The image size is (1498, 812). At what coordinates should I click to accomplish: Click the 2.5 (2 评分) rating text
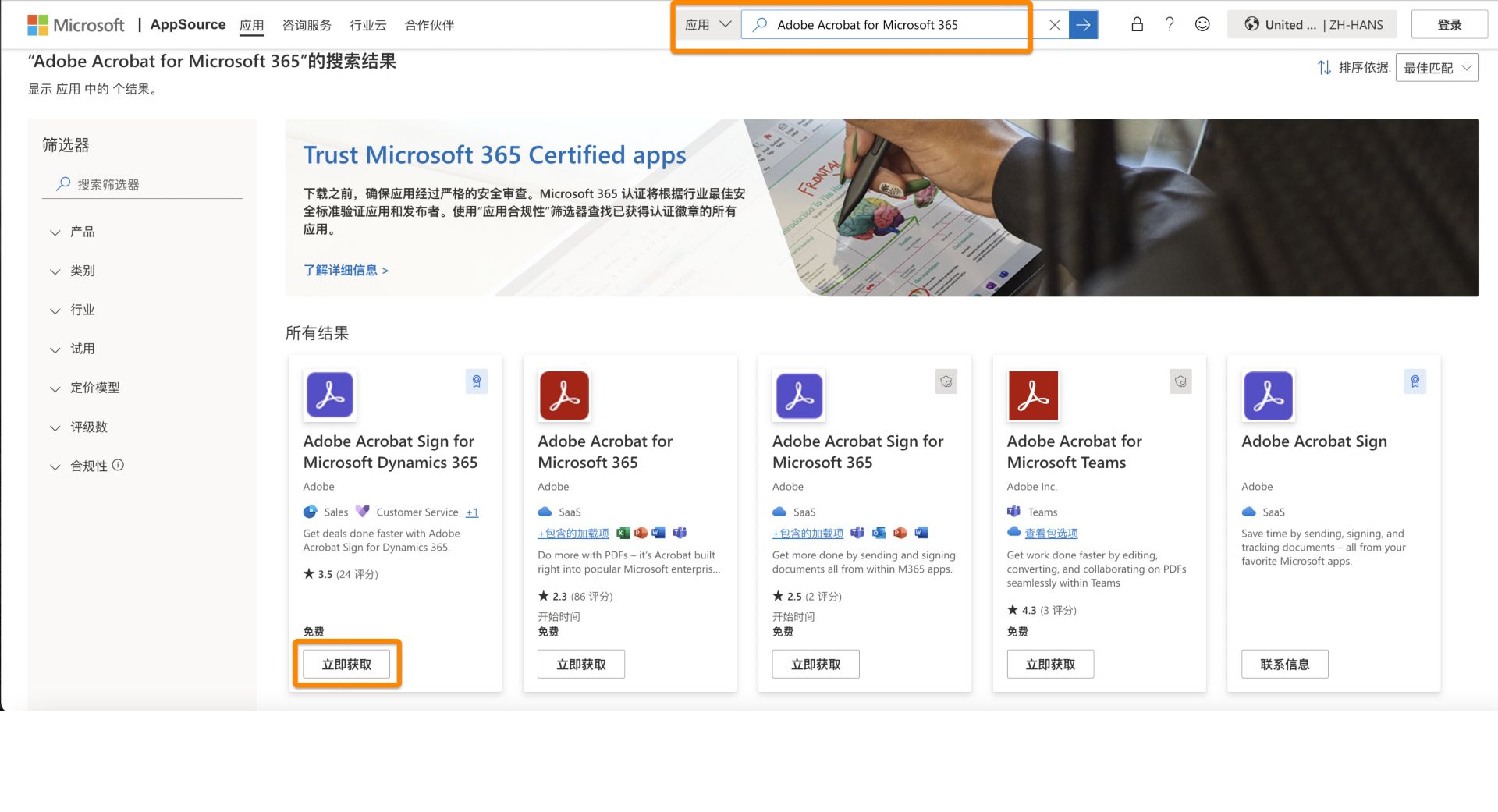pos(808,596)
